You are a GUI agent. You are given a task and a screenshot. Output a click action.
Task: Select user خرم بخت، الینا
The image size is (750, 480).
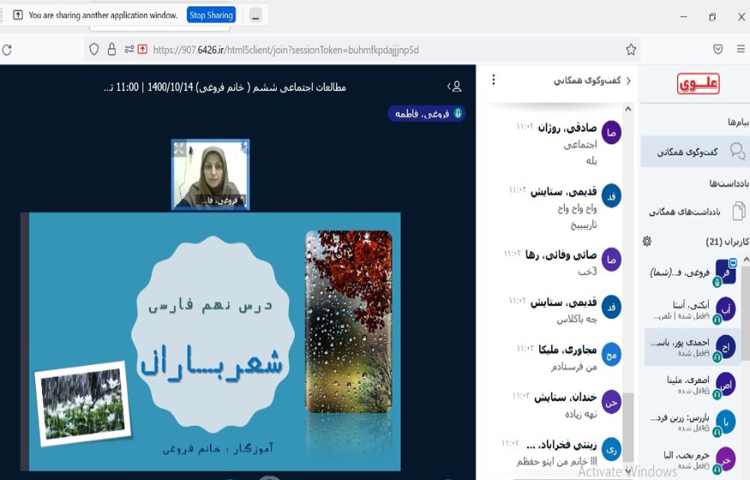coord(693,458)
